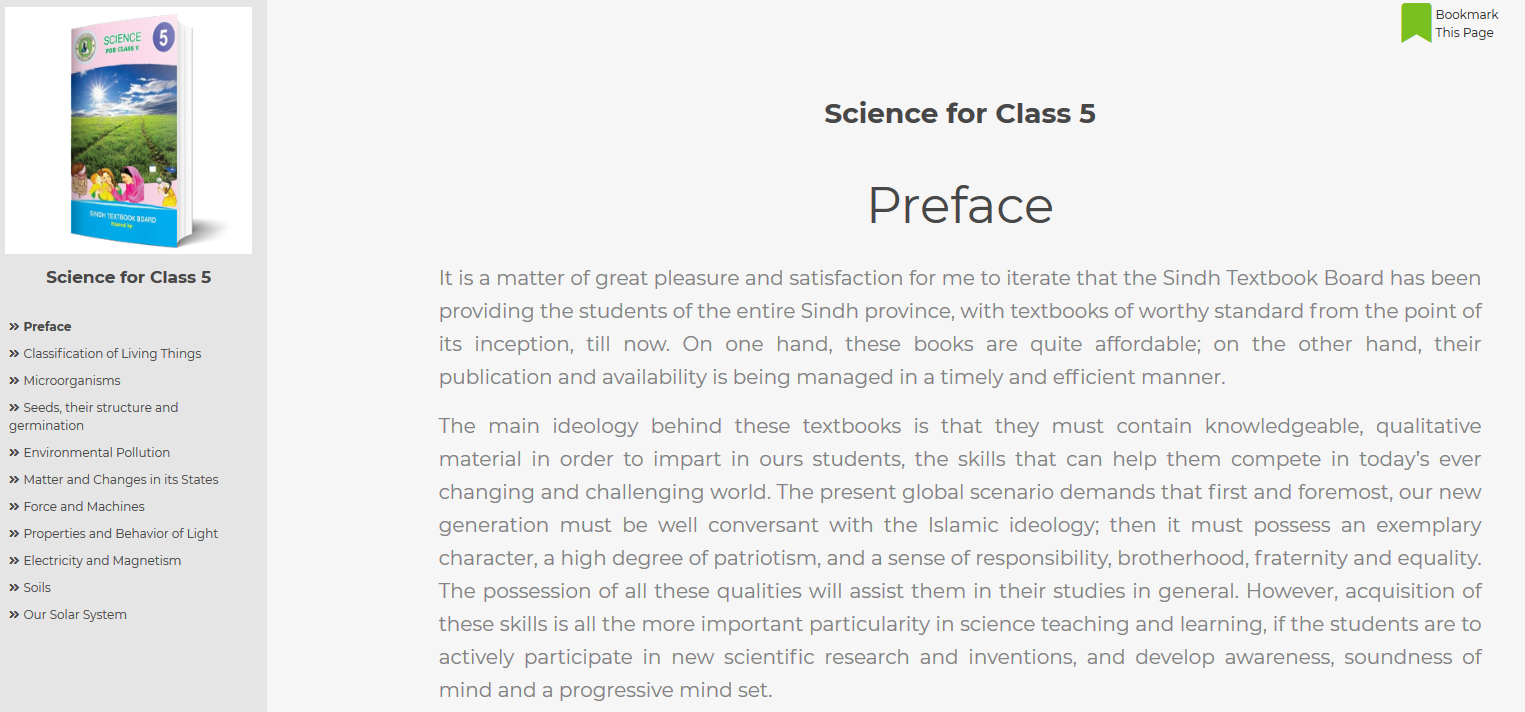Open Electricity and Magnetism chapter
The image size is (1525, 712).
click(102, 560)
